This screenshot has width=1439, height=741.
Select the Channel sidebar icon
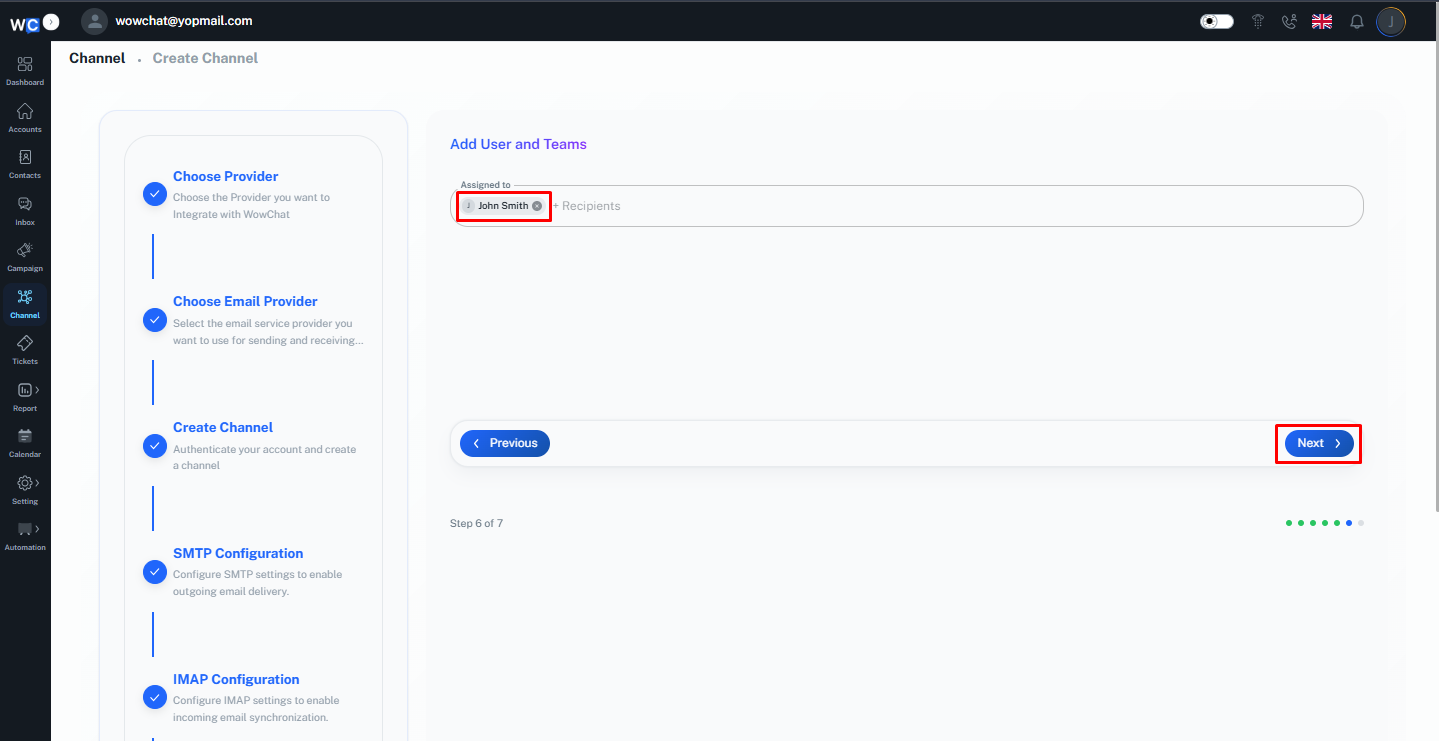pos(25,303)
